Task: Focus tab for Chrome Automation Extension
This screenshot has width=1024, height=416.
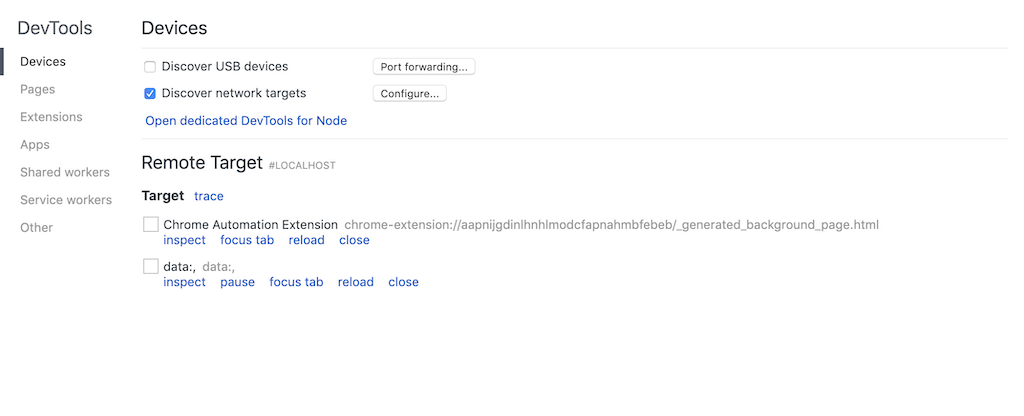Action: pyautogui.click(x=247, y=240)
